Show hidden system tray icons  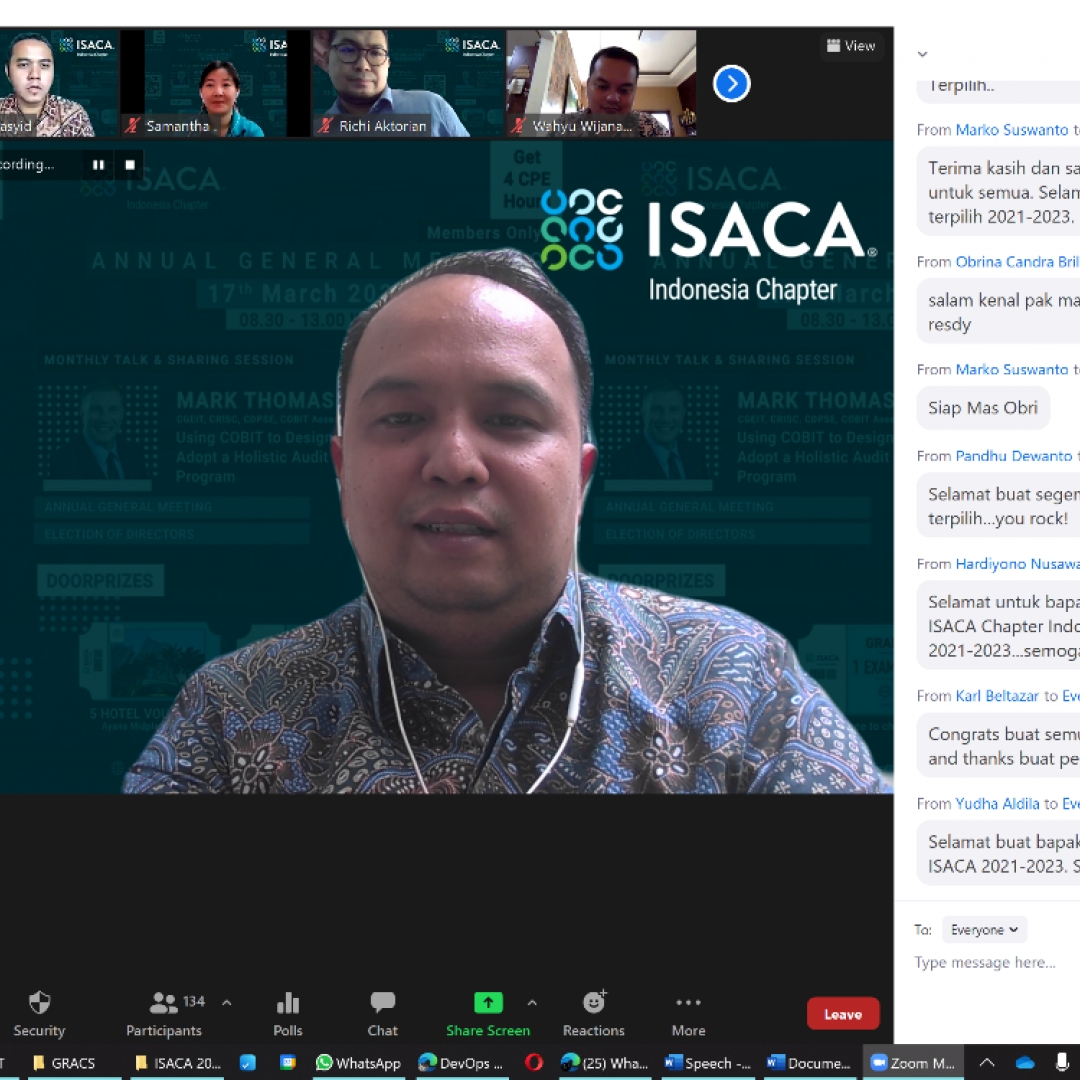(986, 1063)
